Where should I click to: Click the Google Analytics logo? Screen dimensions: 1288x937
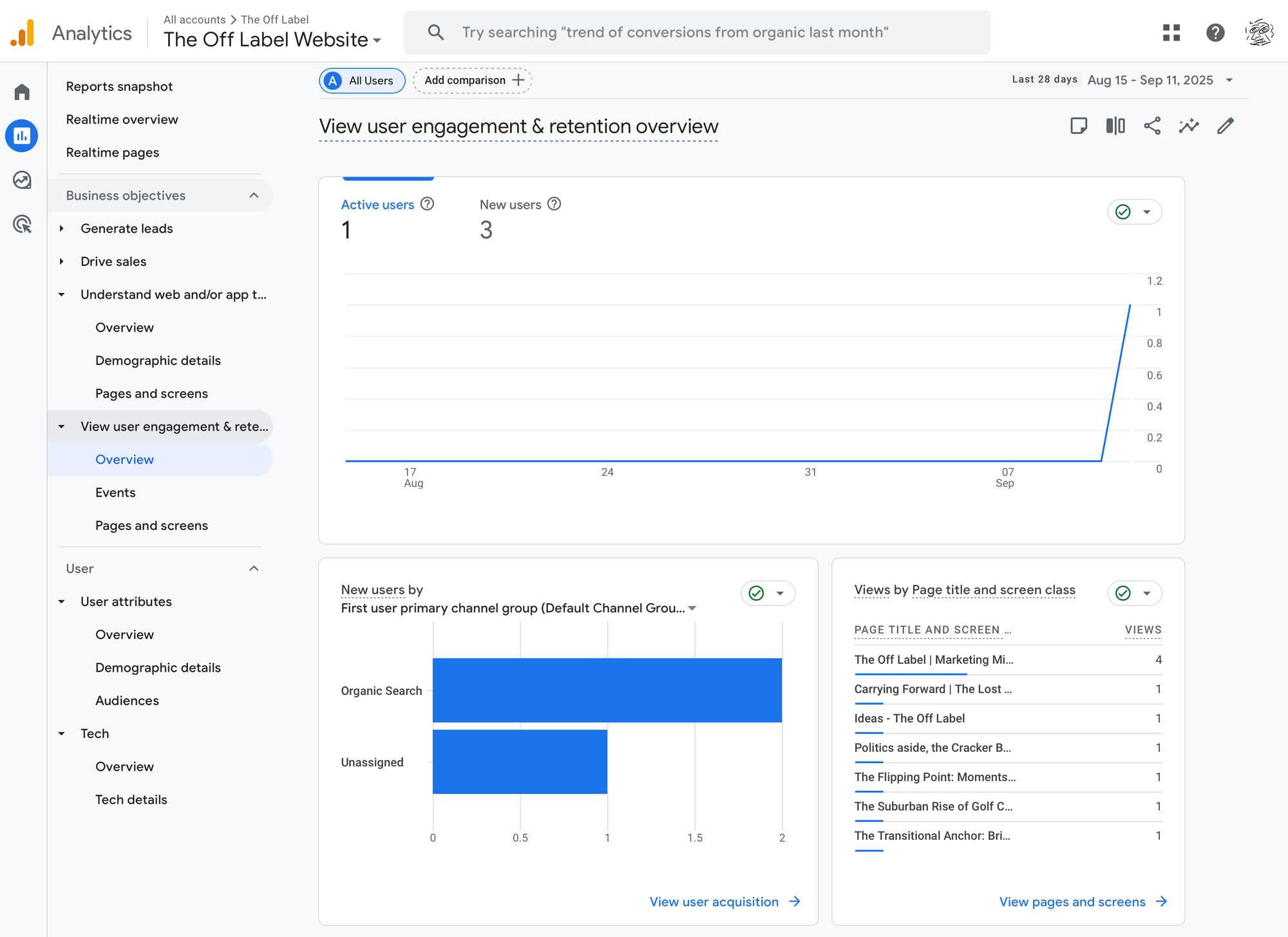(x=23, y=33)
